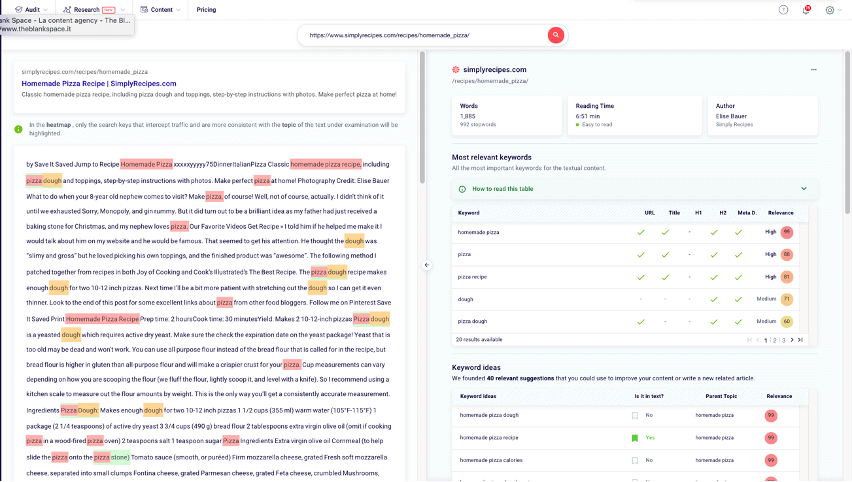Click the Words stat card
The width and height of the screenshot is (852, 482).
[507, 116]
